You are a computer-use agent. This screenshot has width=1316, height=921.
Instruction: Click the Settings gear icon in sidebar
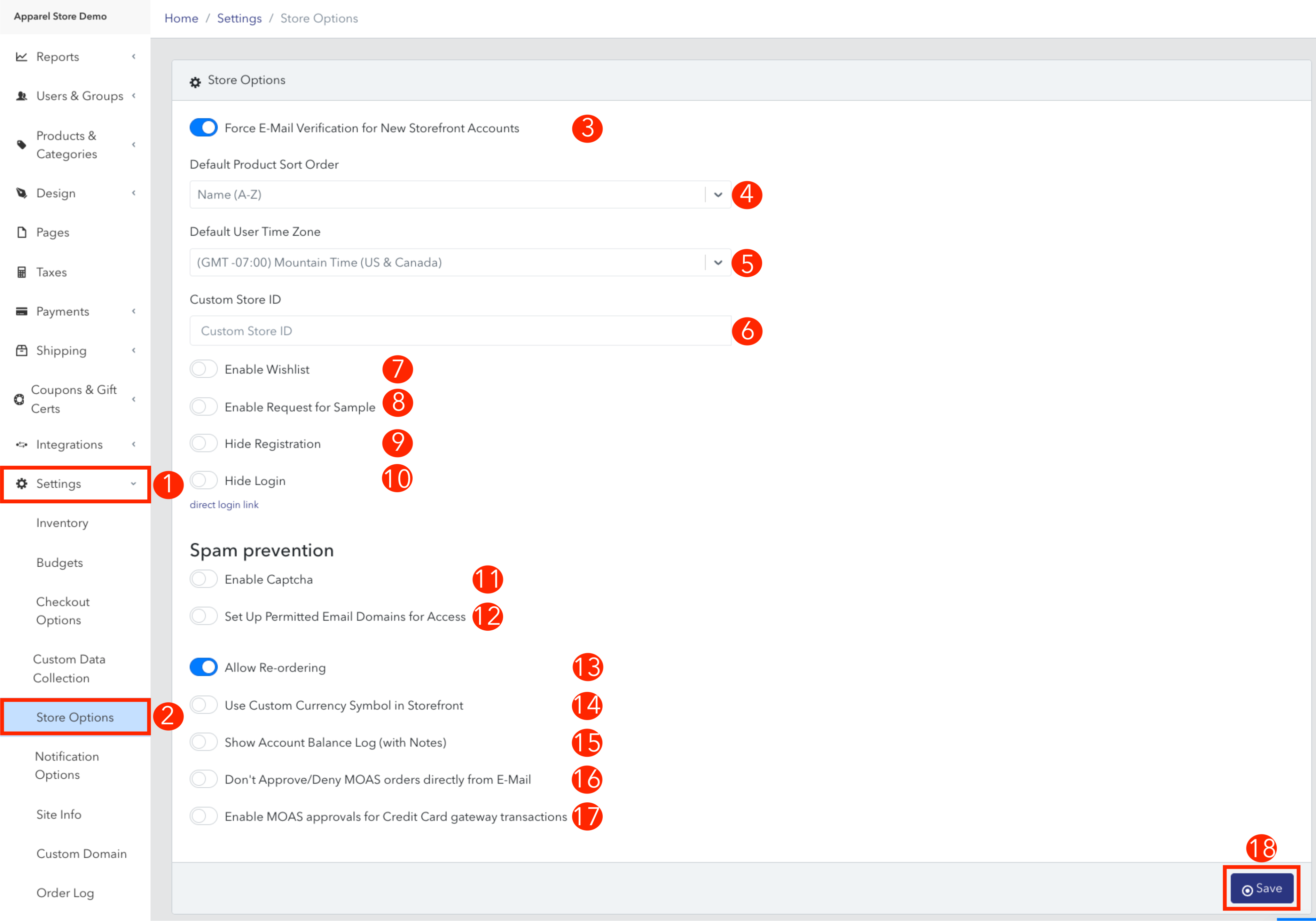coord(21,483)
